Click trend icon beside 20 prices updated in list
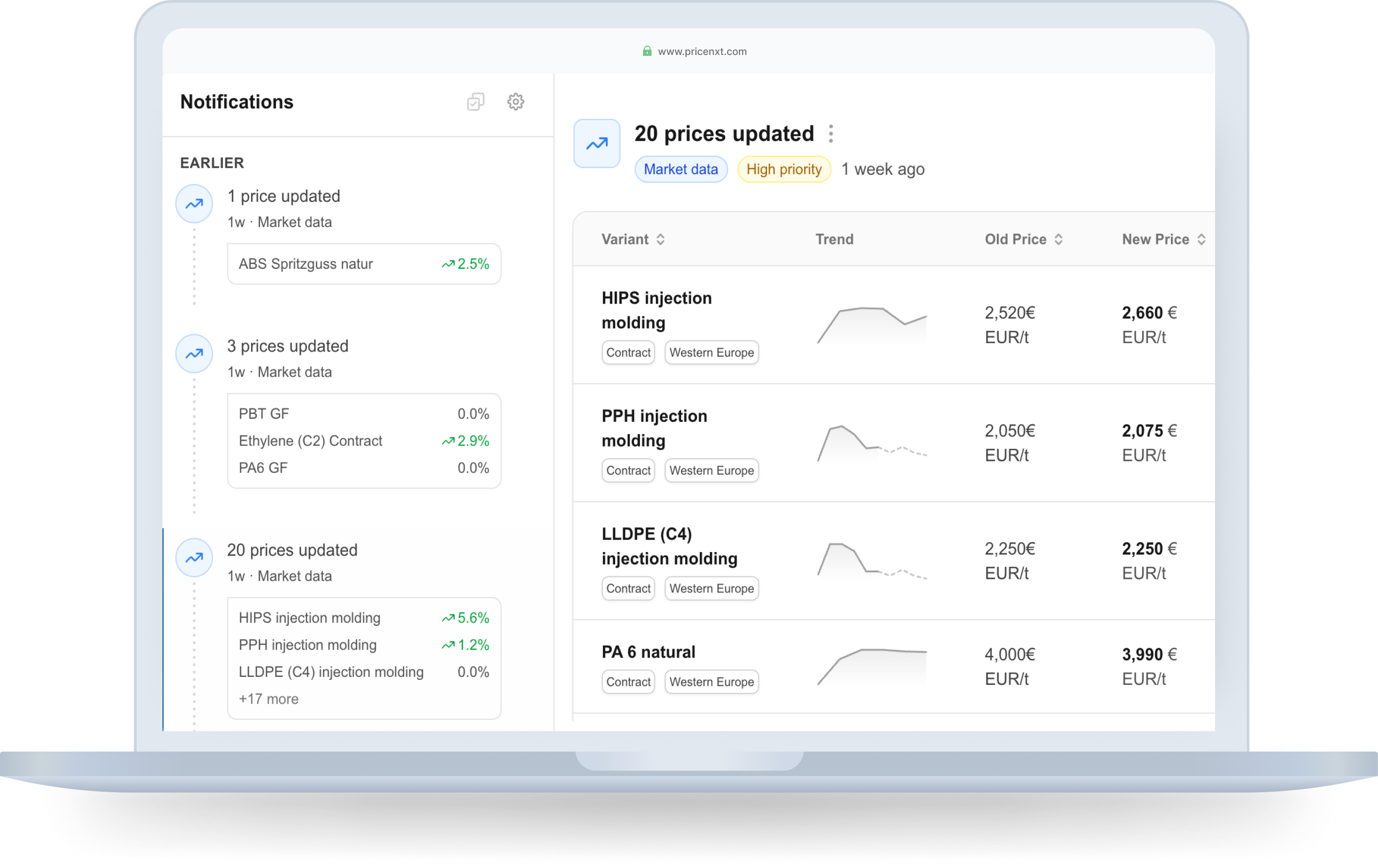 pos(195,558)
